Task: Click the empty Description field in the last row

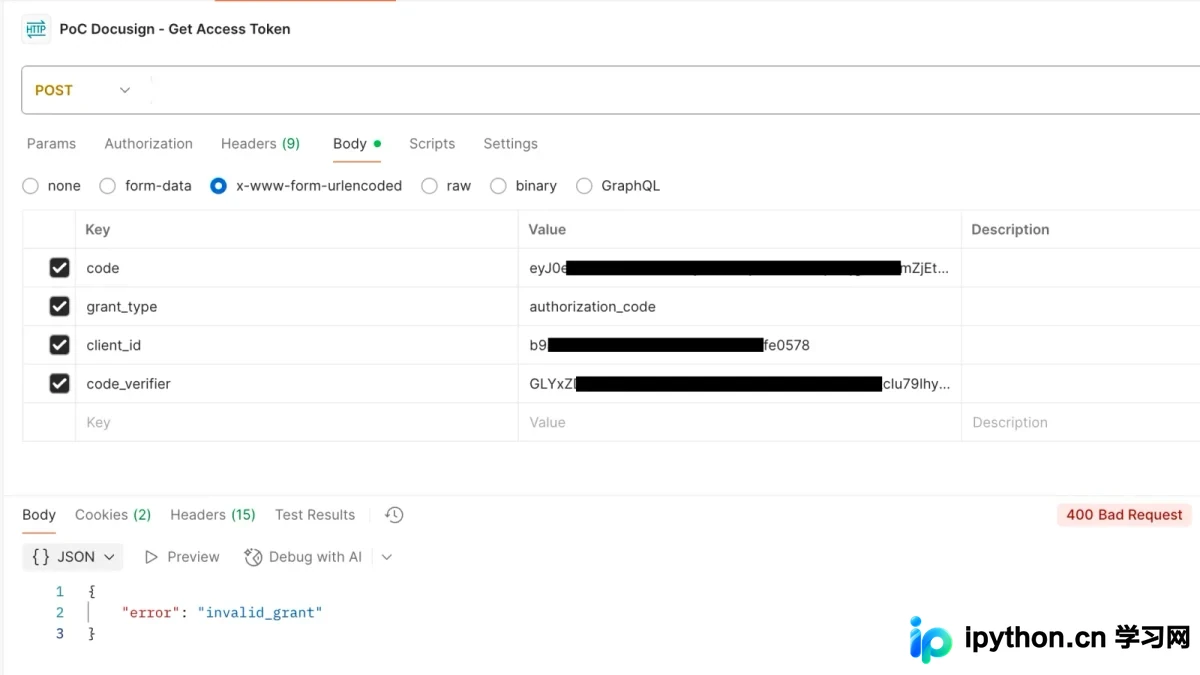Action: tap(1081, 422)
